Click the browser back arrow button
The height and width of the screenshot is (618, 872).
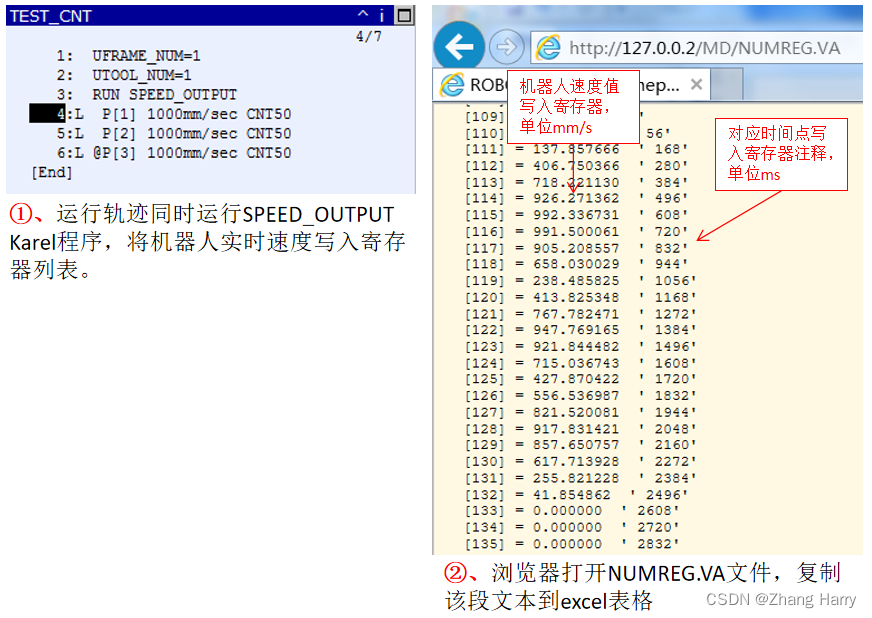click(459, 47)
